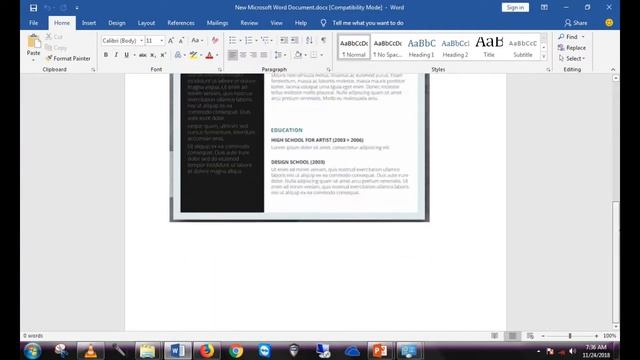Zoom in using the plus button
640x360 pixels.
click(x=596, y=336)
